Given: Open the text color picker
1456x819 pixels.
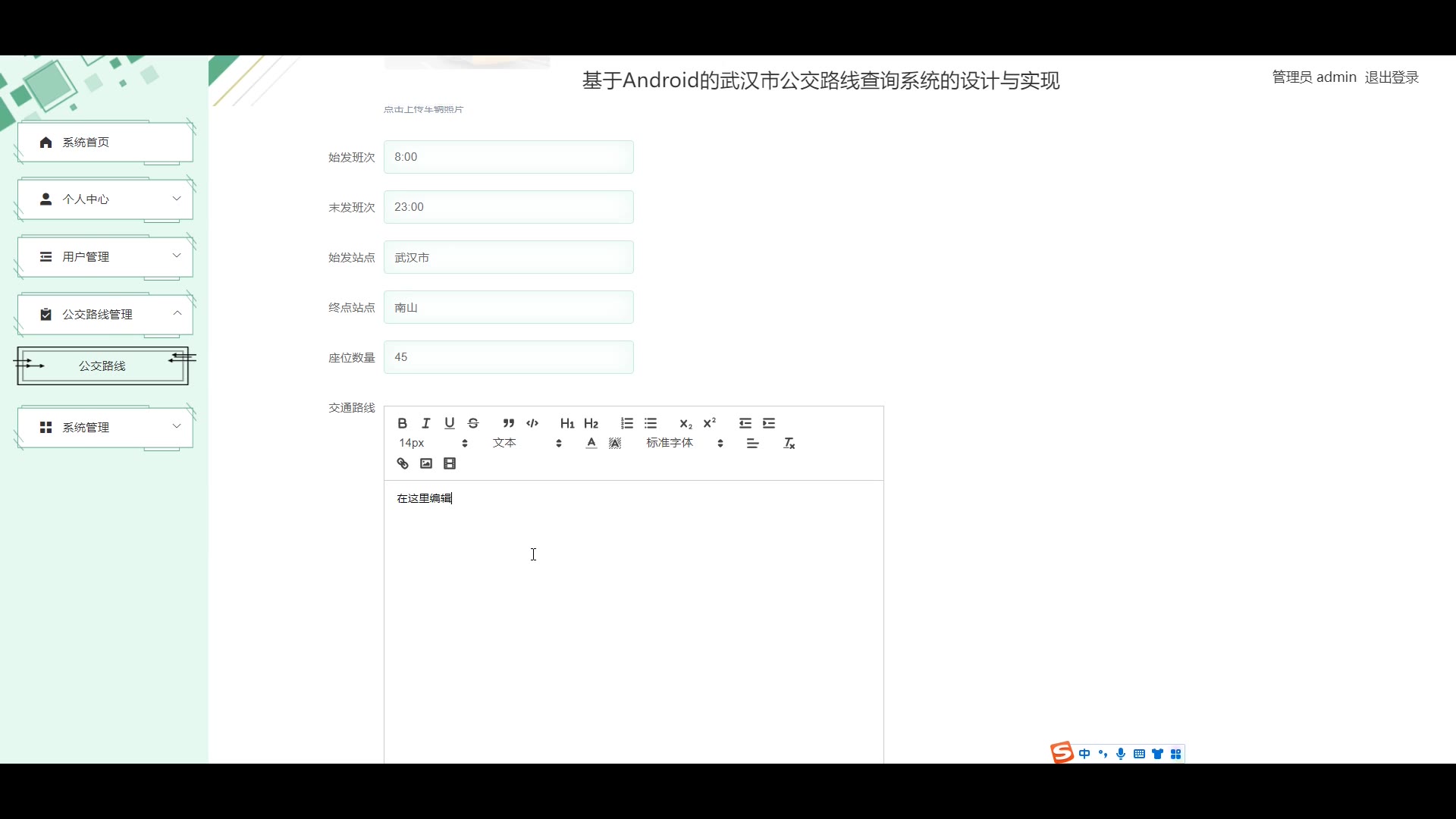Looking at the screenshot, I should (591, 444).
